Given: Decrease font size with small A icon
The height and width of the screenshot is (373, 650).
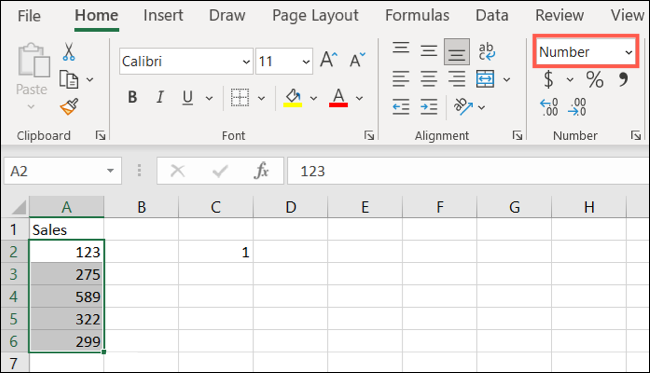Looking at the screenshot, I should (x=357, y=60).
